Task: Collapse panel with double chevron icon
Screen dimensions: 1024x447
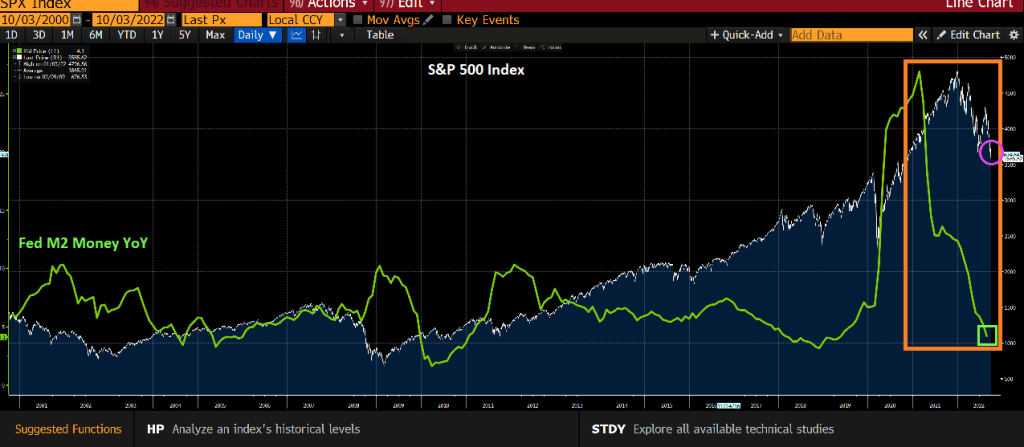Action: coord(922,35)
